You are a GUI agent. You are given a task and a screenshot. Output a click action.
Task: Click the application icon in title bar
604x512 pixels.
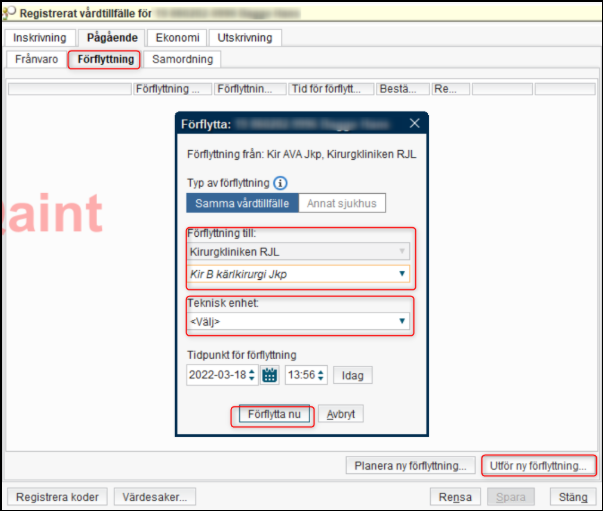coord(12,14)
